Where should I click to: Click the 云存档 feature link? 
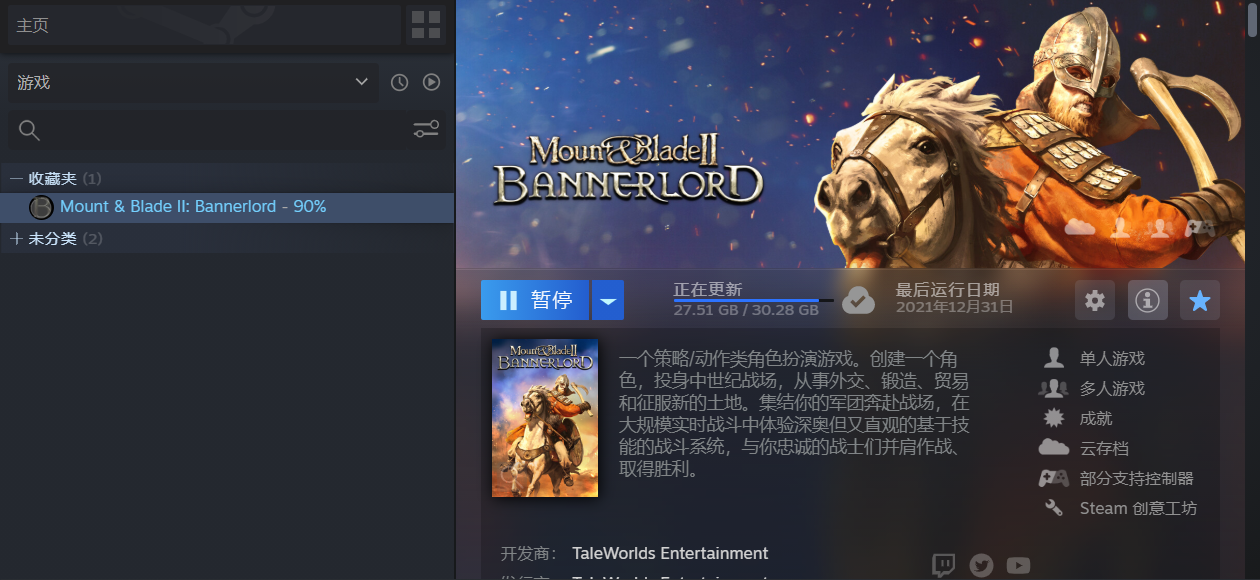1104,448
